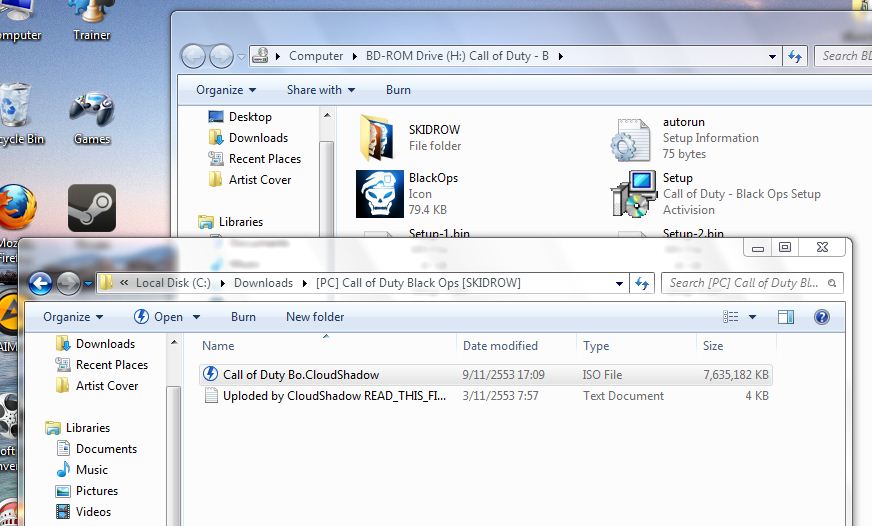
Task: Navigate to Downloads breadcrumb in address bar
Action: pos(263,283)
